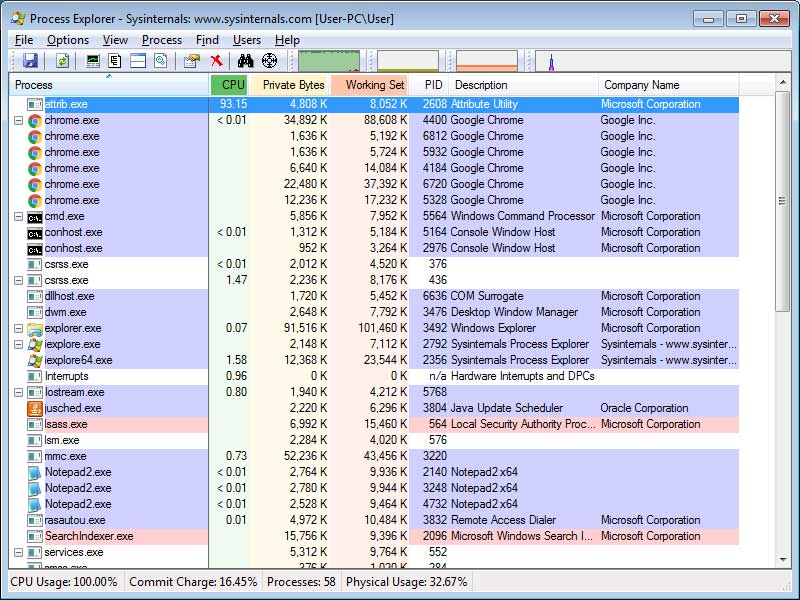Select the dllhost.exe process row
This screenshot has width=800, height=600.
(x=374, y=296)
